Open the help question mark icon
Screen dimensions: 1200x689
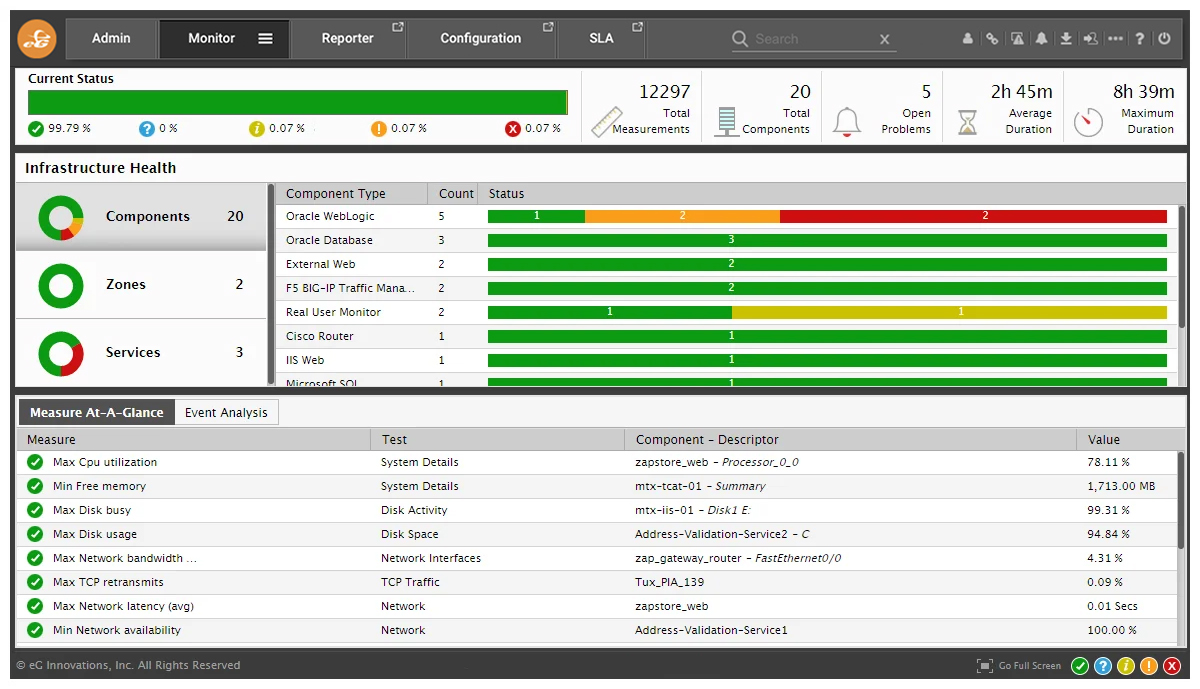pos(1139,39)
